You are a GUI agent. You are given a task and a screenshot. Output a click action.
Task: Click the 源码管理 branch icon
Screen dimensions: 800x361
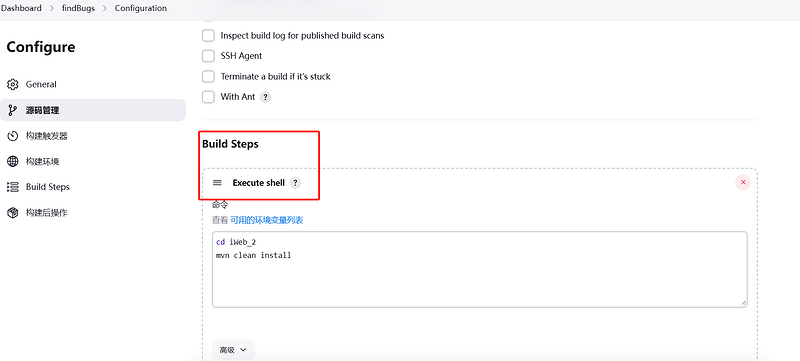pyautogui.click(x=13, y=110)
